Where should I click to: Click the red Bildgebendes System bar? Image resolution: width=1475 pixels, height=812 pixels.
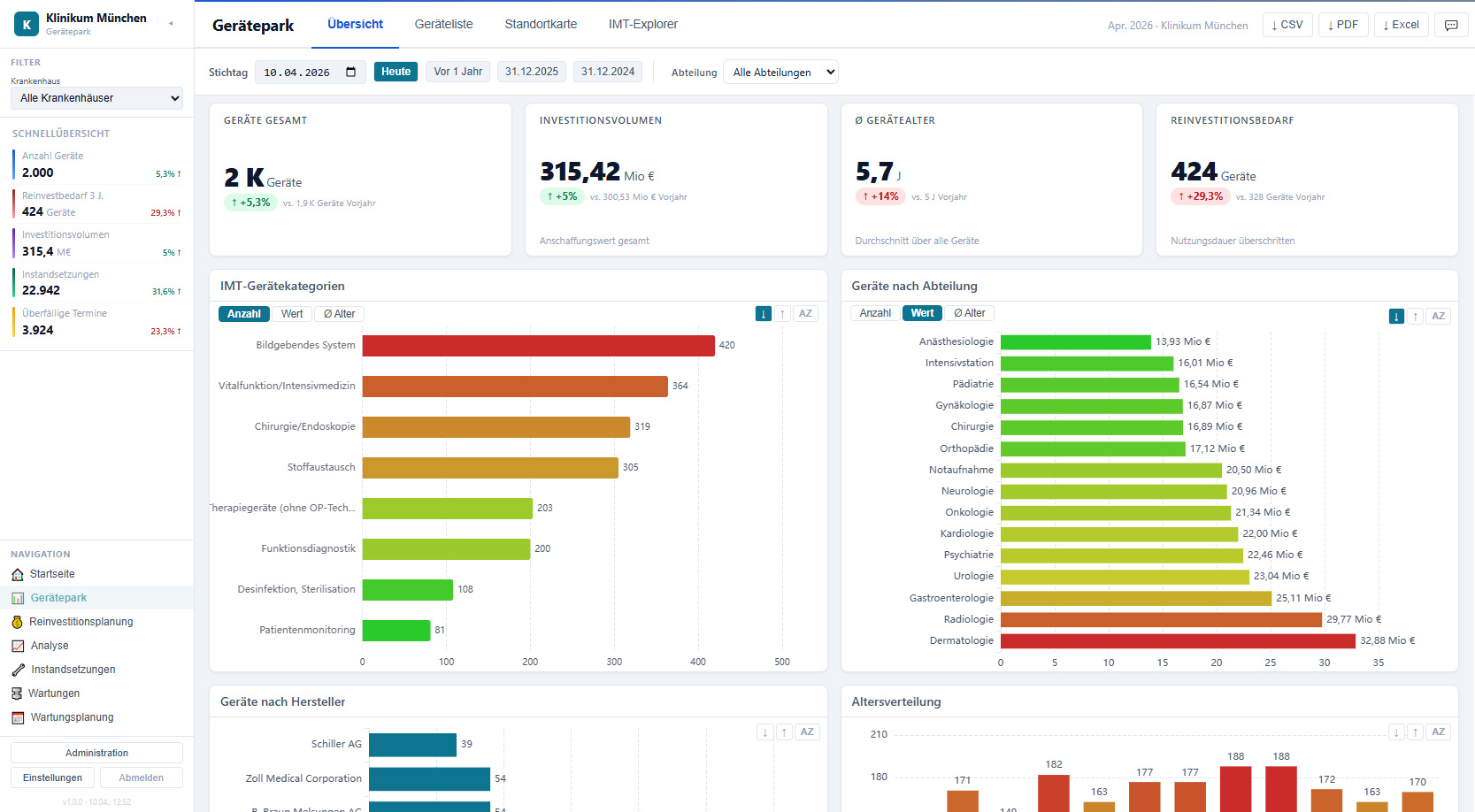[538, 346]
